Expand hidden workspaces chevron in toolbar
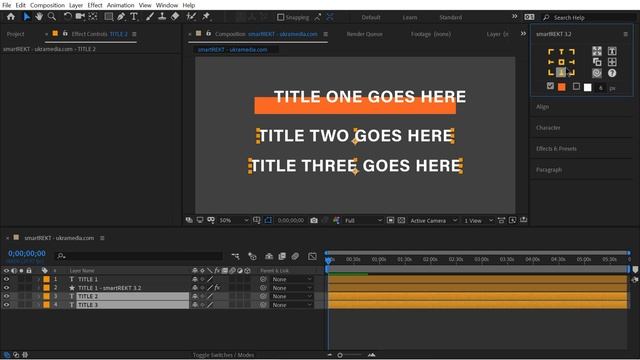Viewport: 640px width, 360px height. [x=514, y=16]
